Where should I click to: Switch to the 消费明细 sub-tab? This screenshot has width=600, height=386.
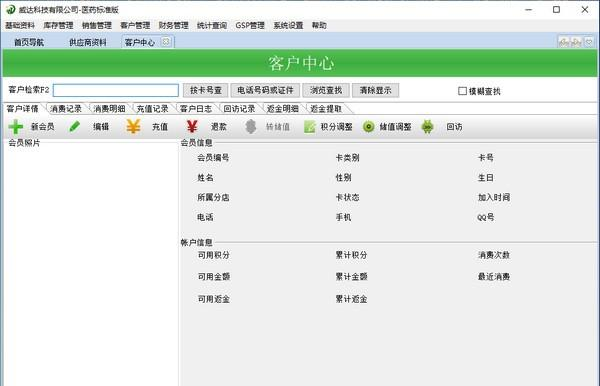tap(109, 109)
